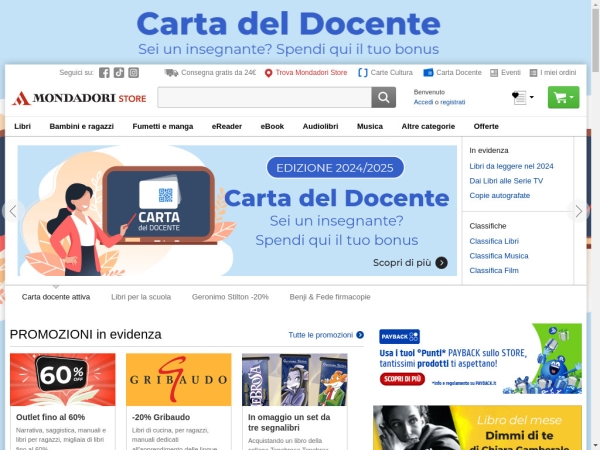Select Benji & Fede firmacopie tab

point(330,297)
